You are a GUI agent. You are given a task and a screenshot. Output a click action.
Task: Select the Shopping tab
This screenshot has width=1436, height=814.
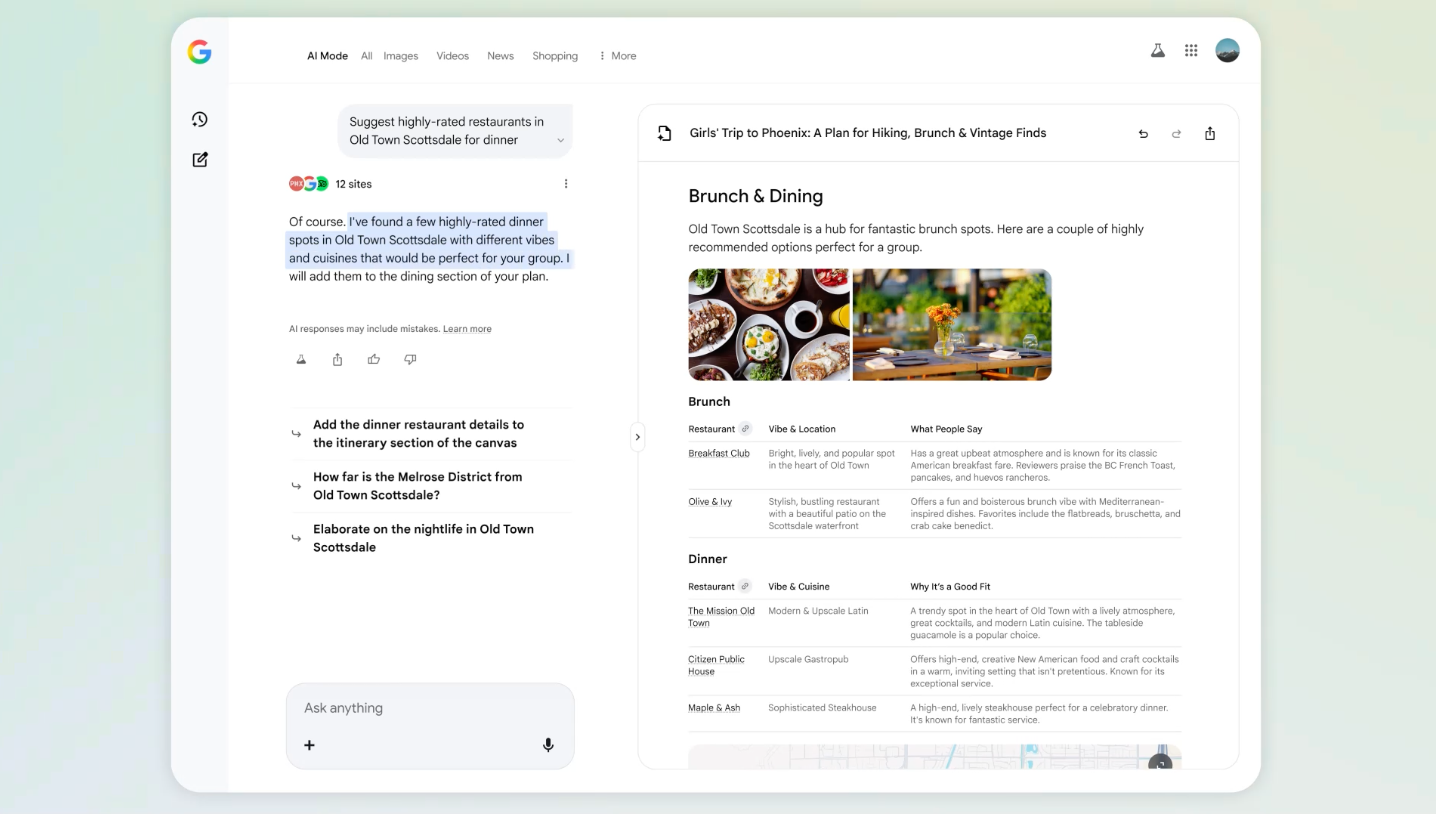555,56
